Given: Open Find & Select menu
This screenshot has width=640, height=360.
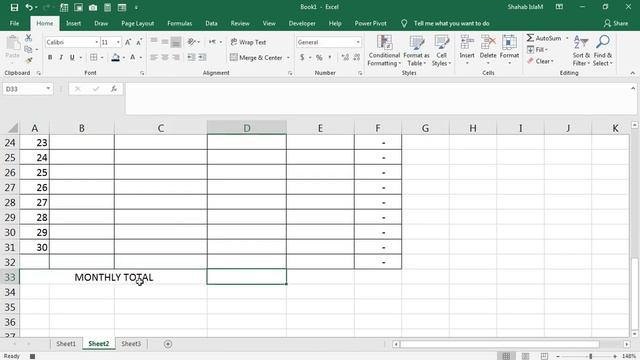Looking at the screenshot, I should click(x=603, y=51).
